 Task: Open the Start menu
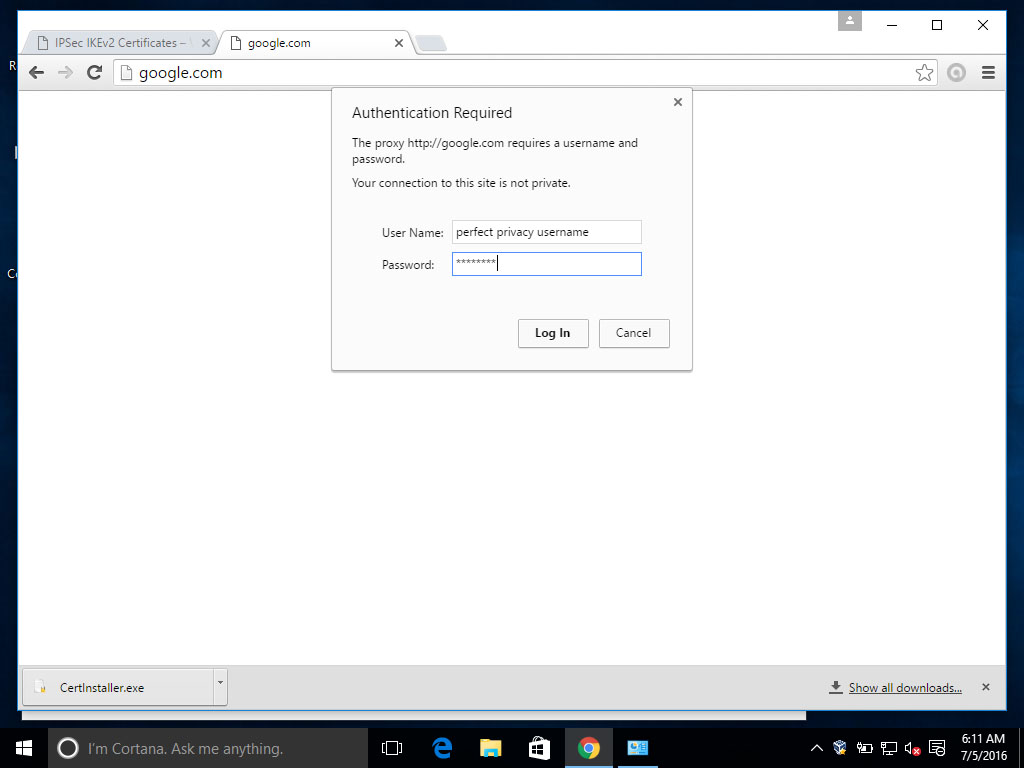23,747
